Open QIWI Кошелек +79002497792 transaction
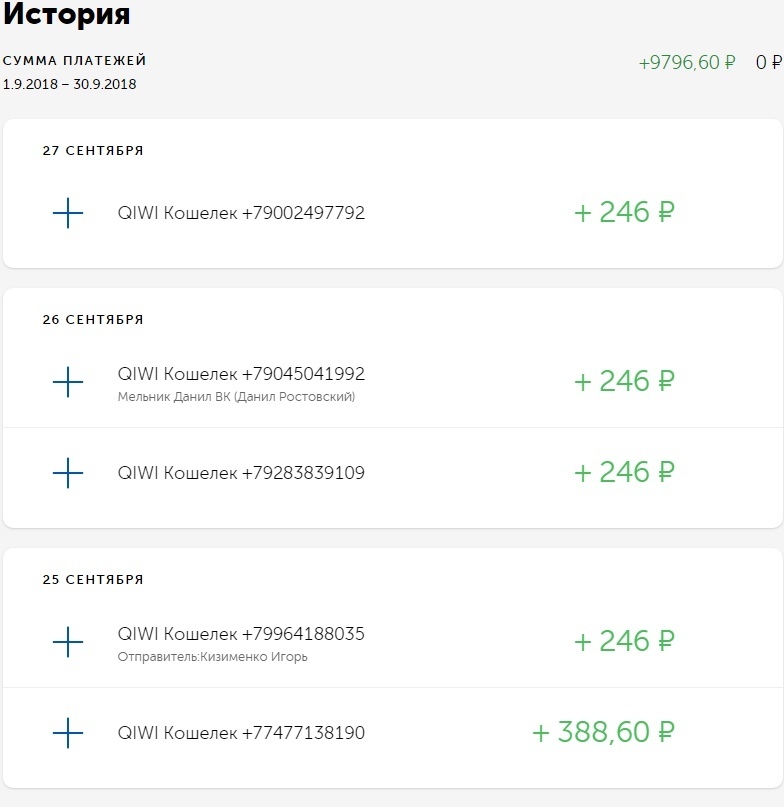 click(241, 213)
